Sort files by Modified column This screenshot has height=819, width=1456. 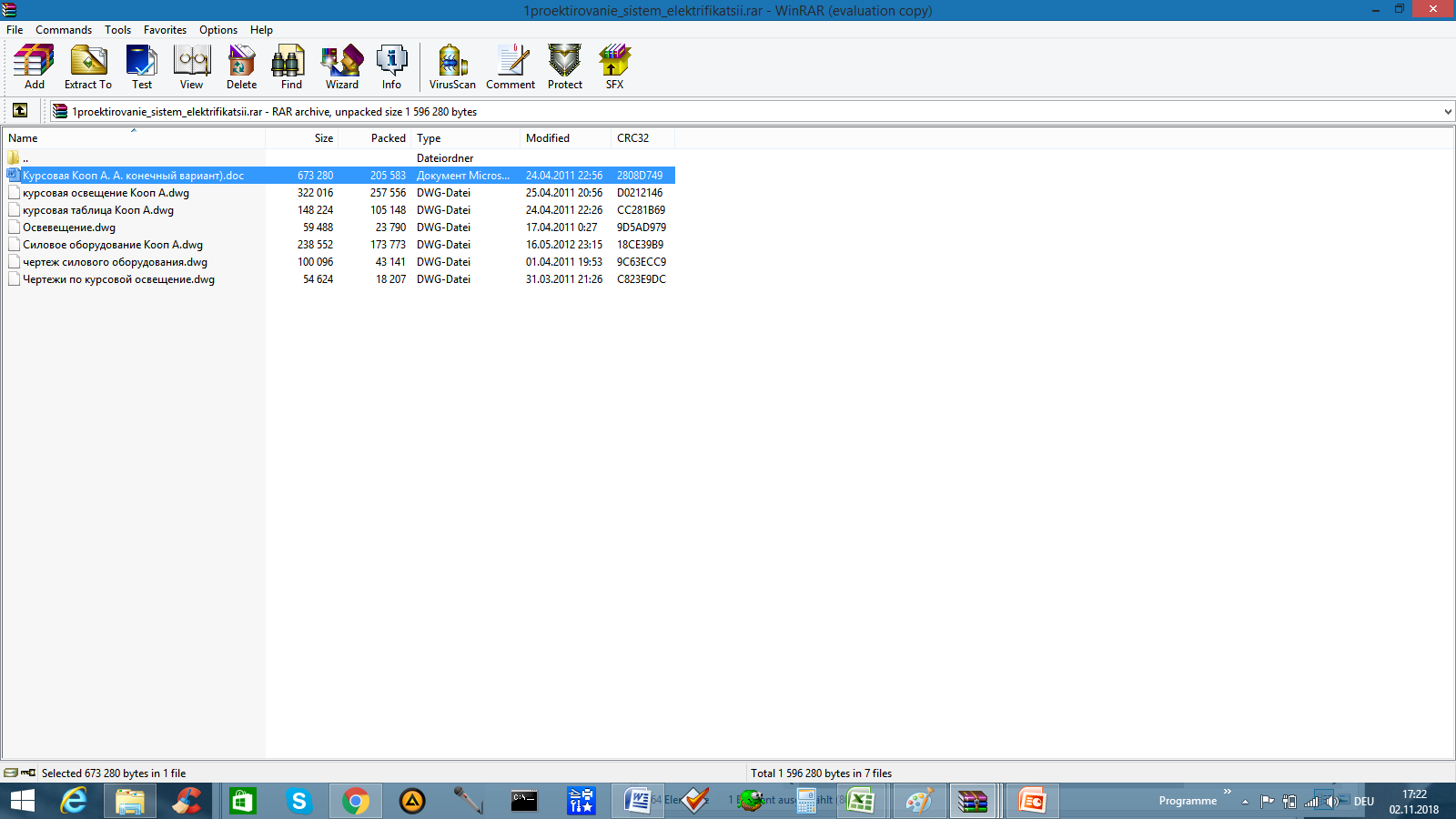click(x=565, y=138)
